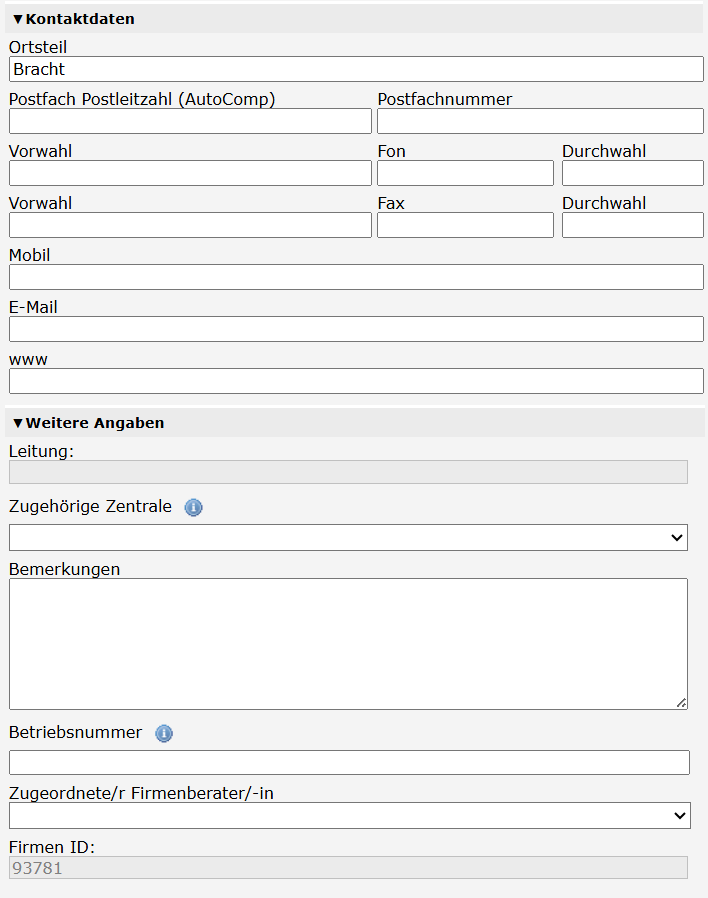The image size is (708, 898).
Task: Focus the Betriebsnummer input field
Action: pyautogui.click(x=349, y=763)
